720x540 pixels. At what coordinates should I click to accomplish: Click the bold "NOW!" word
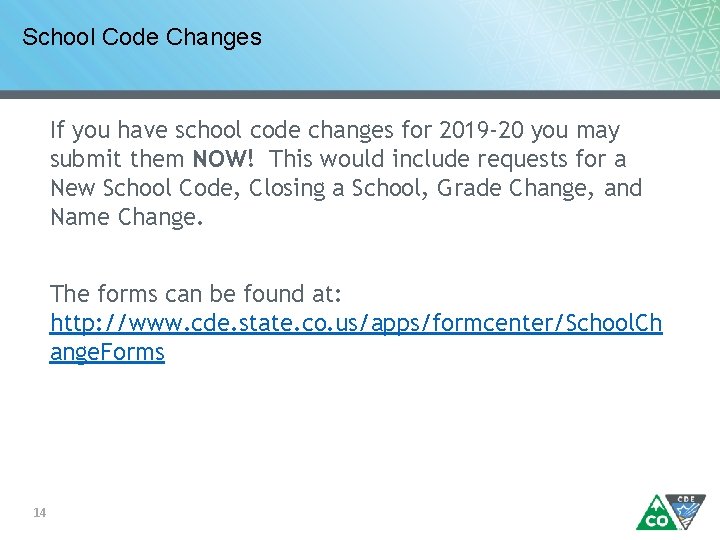coord(225,158)
